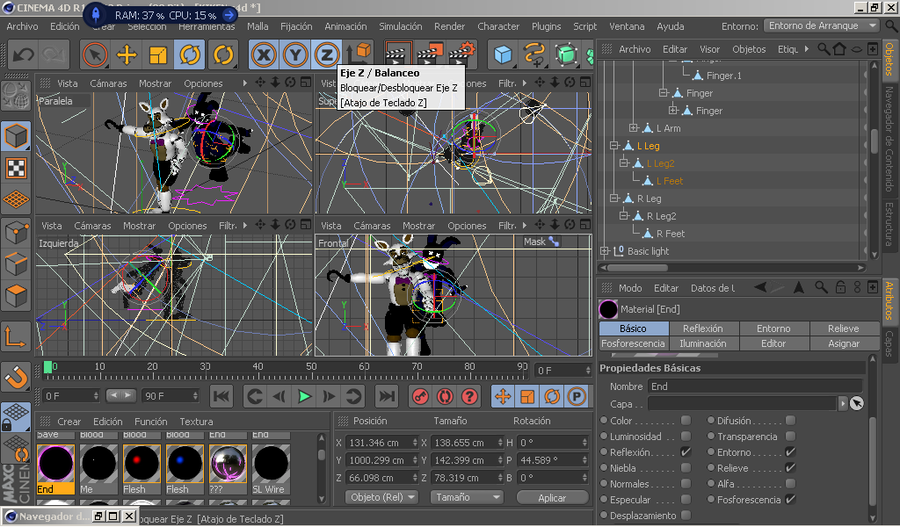Collapse the L Leg tree node
Viewport: 900px width, 527px height.
pos(614,146)
